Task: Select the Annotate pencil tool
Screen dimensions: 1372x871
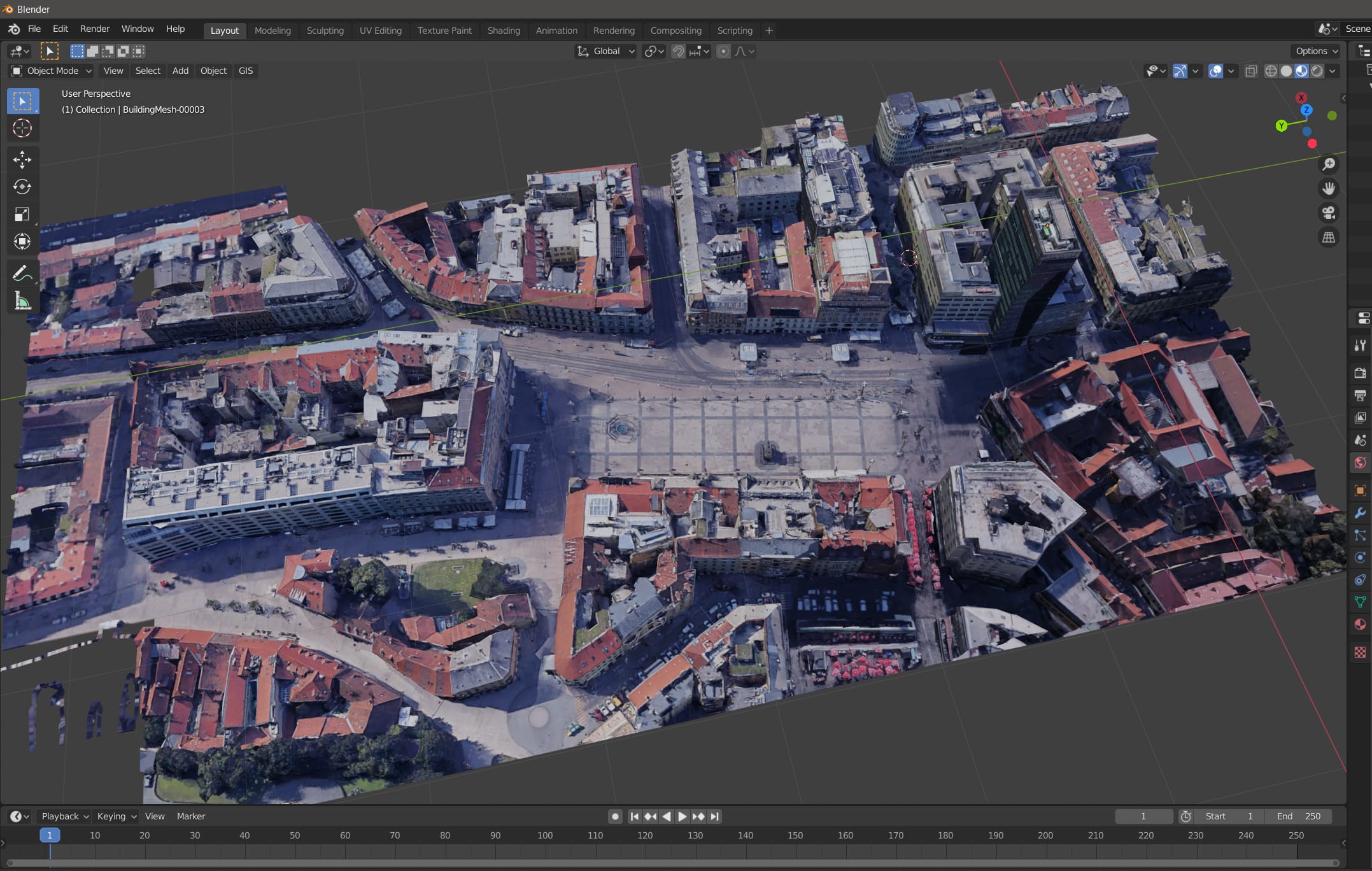Action: (x=22, y=274)
